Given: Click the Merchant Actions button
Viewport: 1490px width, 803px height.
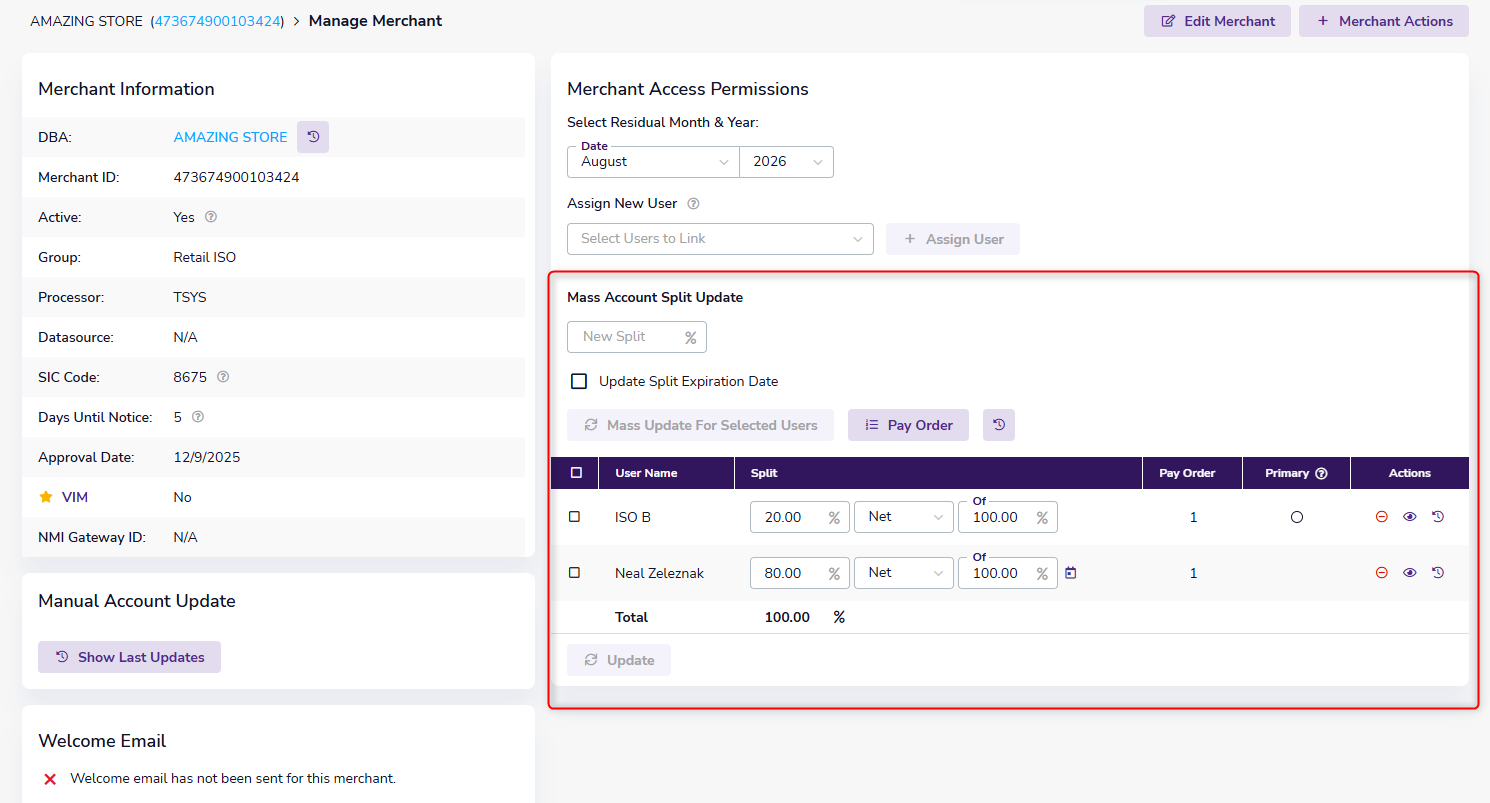Looking at the screenshot, I should pyautogui.click(x=1384, y=21).
